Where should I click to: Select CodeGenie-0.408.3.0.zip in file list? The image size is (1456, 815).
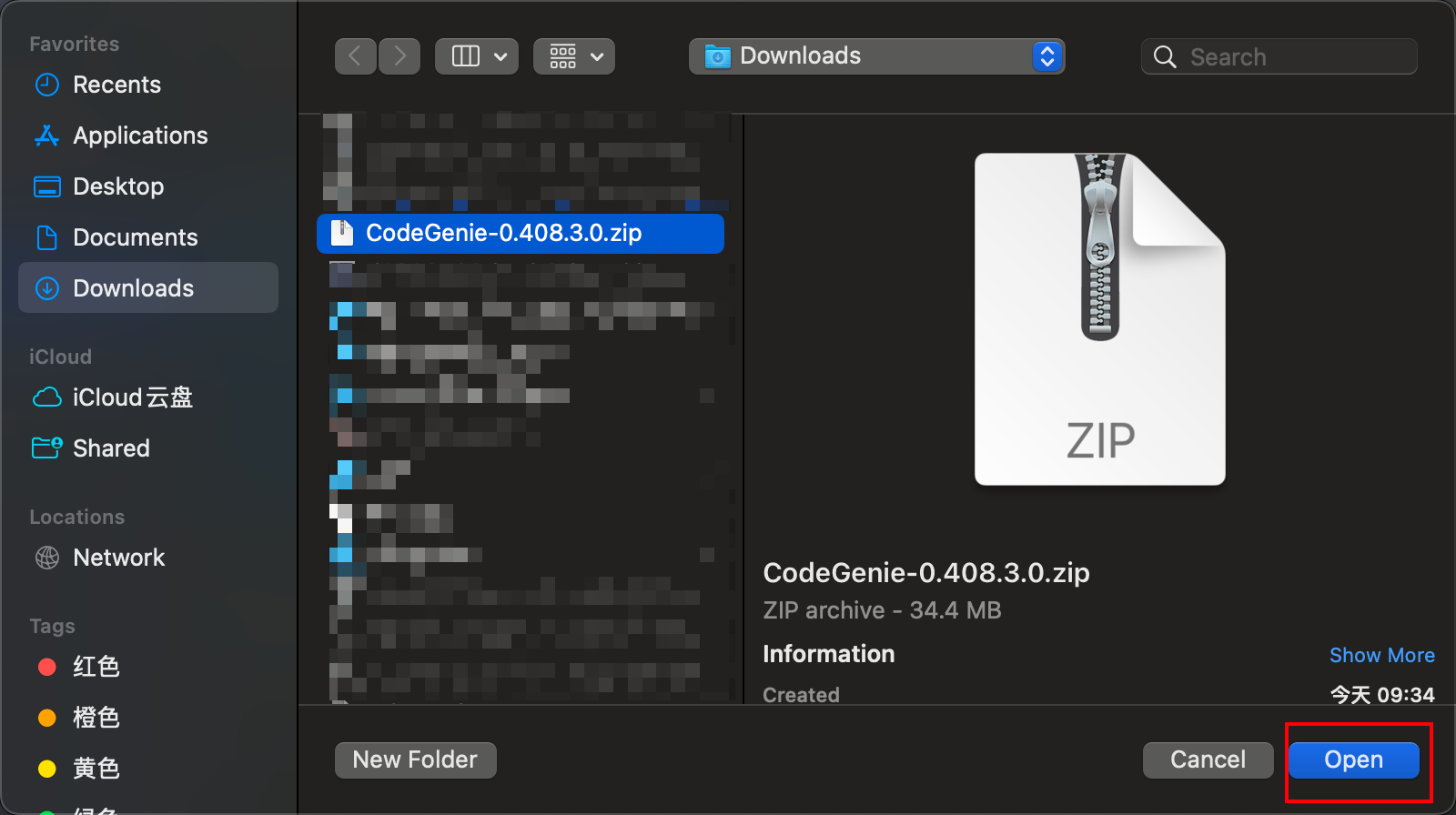pyautogui.click(x=521, y=234)
